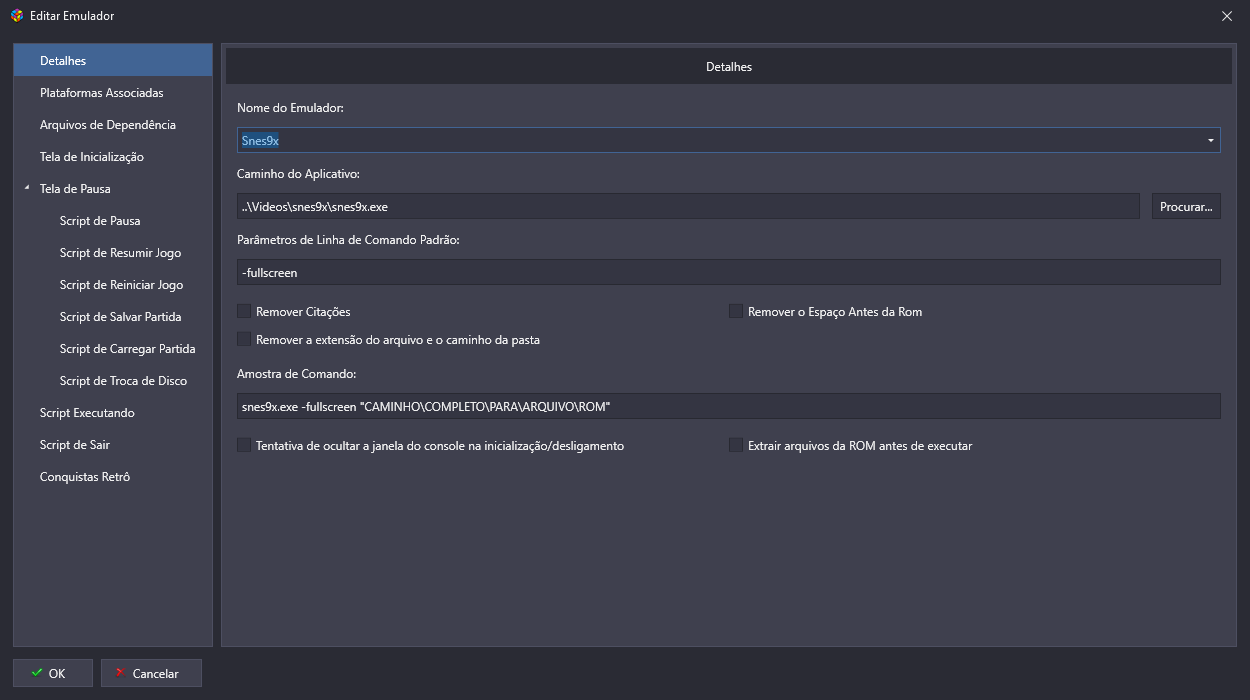Click the Procurar... browse button
Screen dimensions: 1250x700
[1185, 207]
